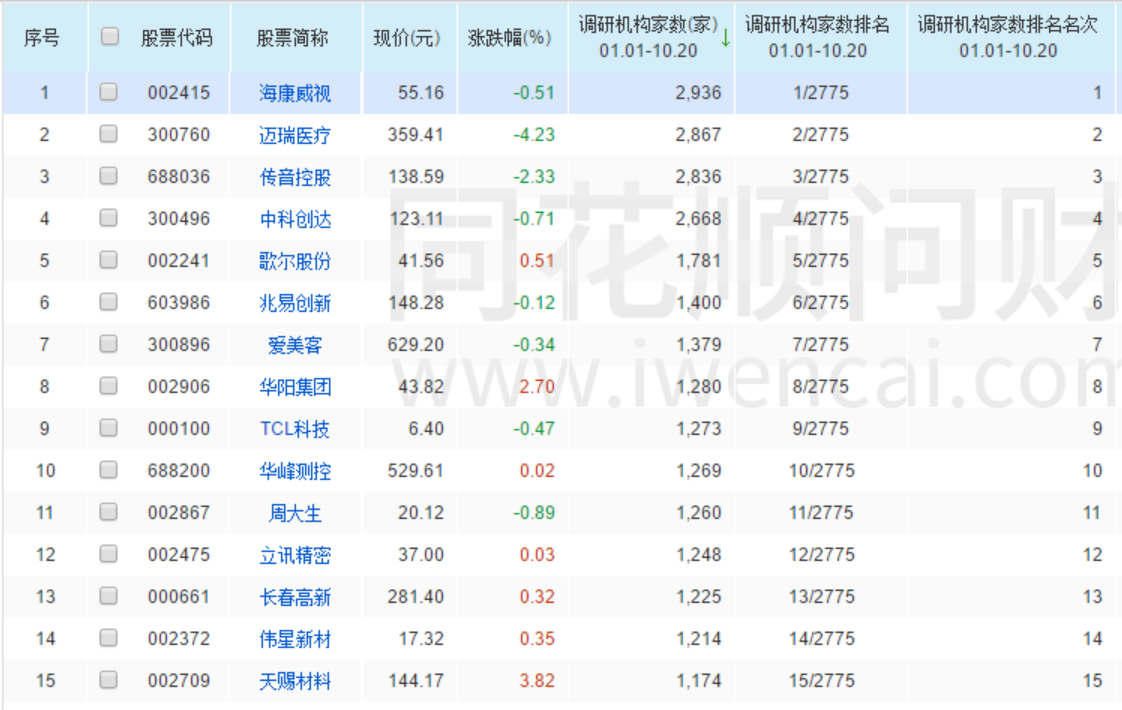Click price value 6.40

tap(426, 429)
